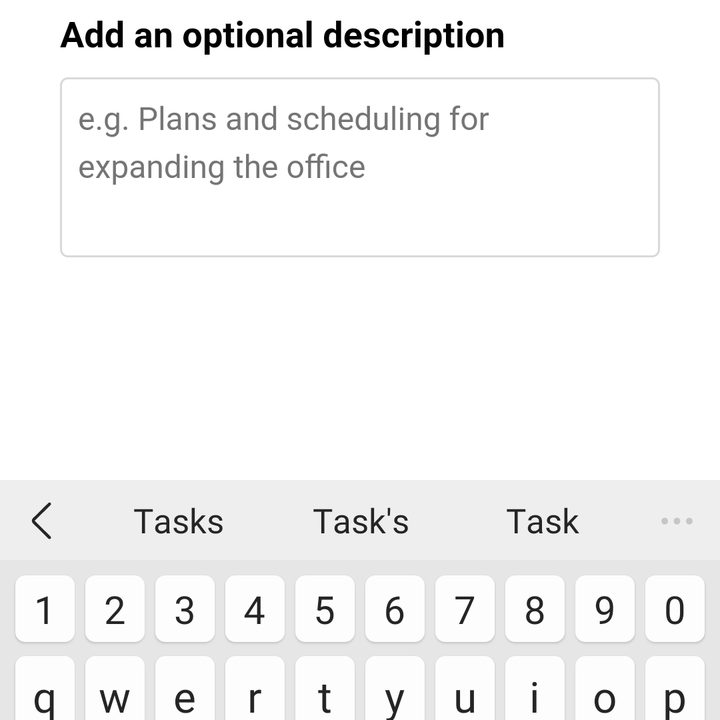Tap the number 2 key
The image size is (720, 720).
coord(115,609)
